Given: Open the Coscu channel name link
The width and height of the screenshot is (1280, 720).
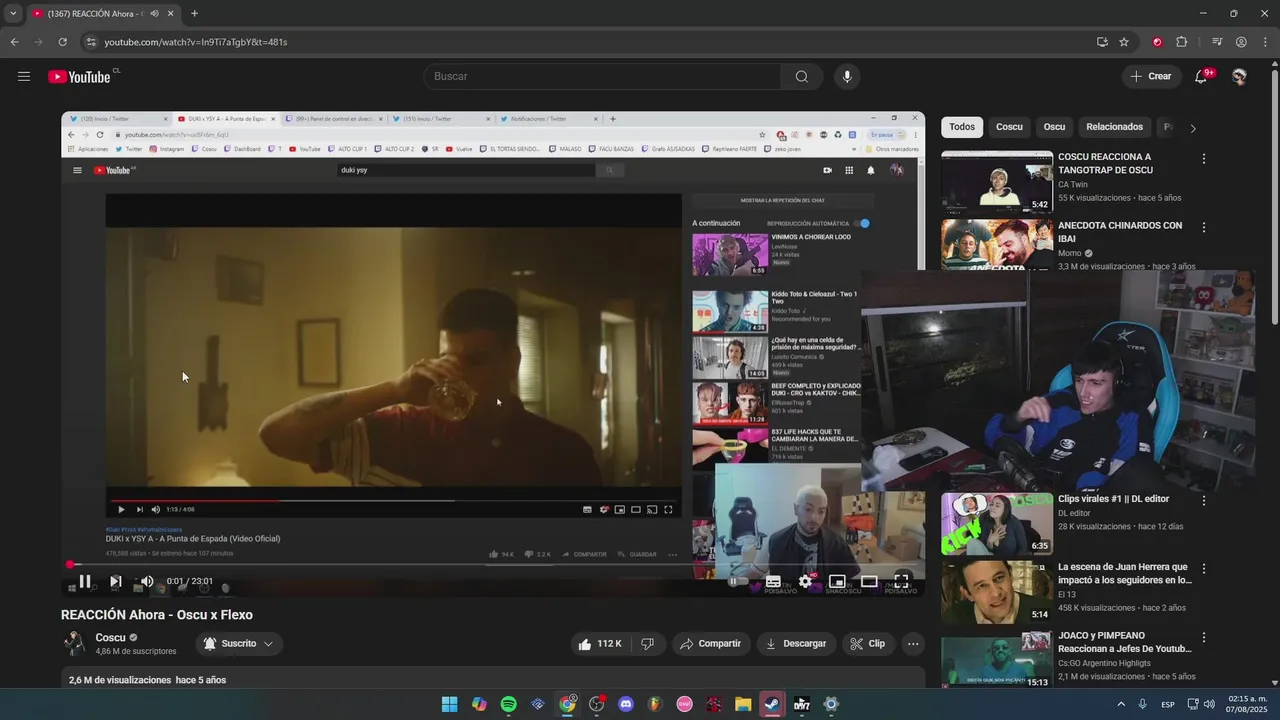Looking at the screenshot, I should click(110, 638).
